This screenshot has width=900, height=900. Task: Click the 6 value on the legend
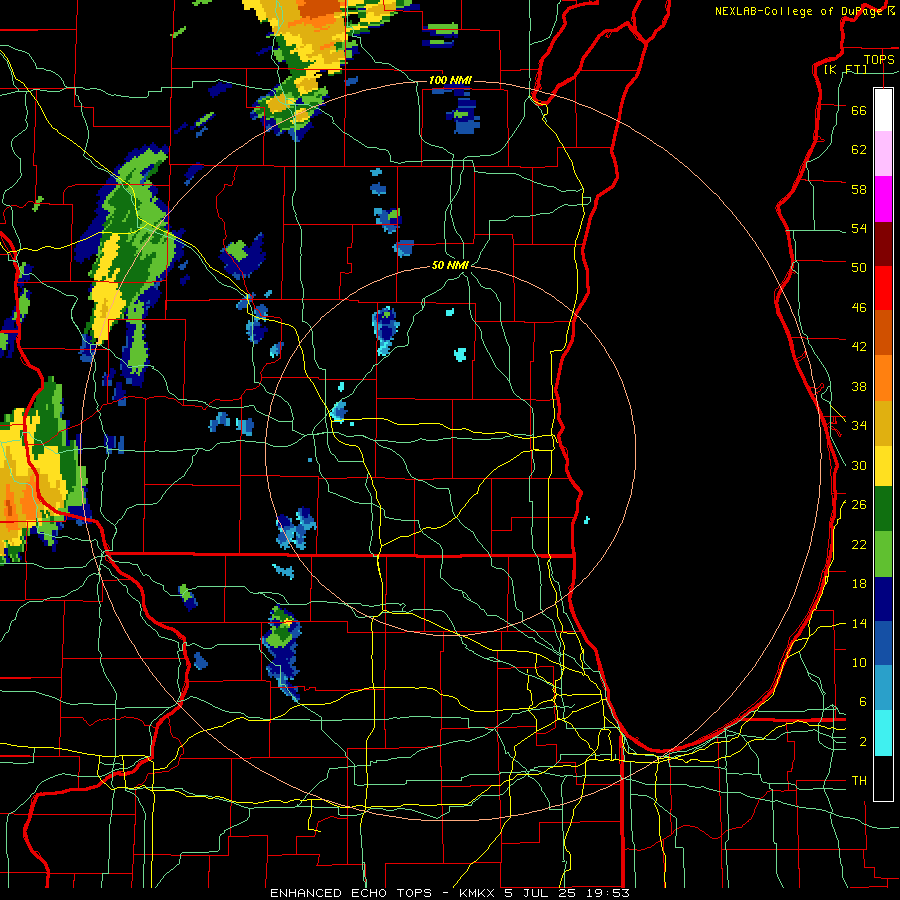pos(863,702)
